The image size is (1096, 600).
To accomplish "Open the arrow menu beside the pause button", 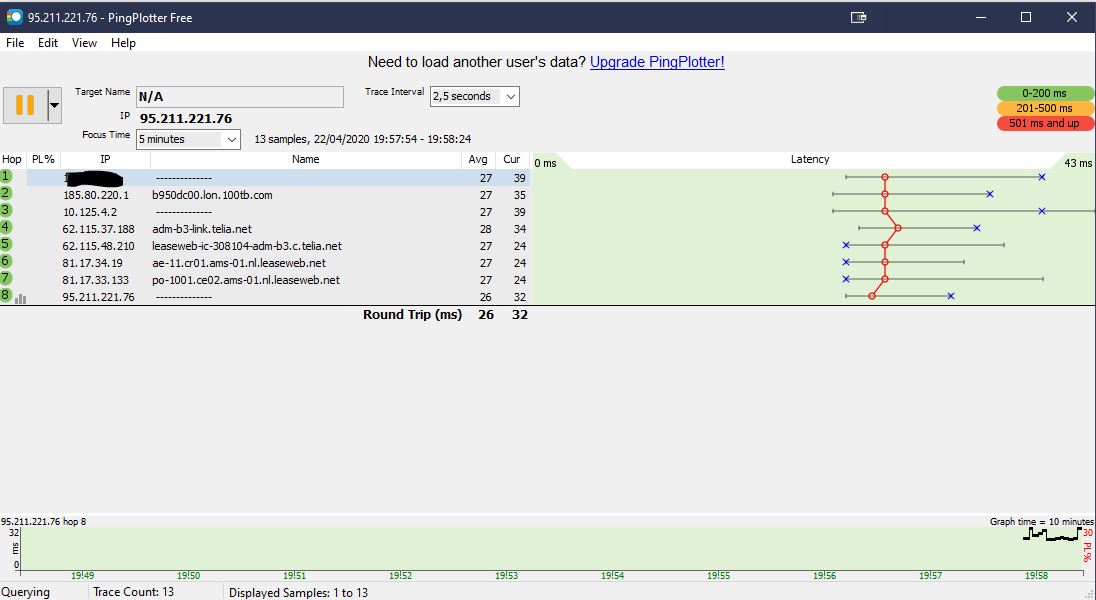I will coord(55,105).
